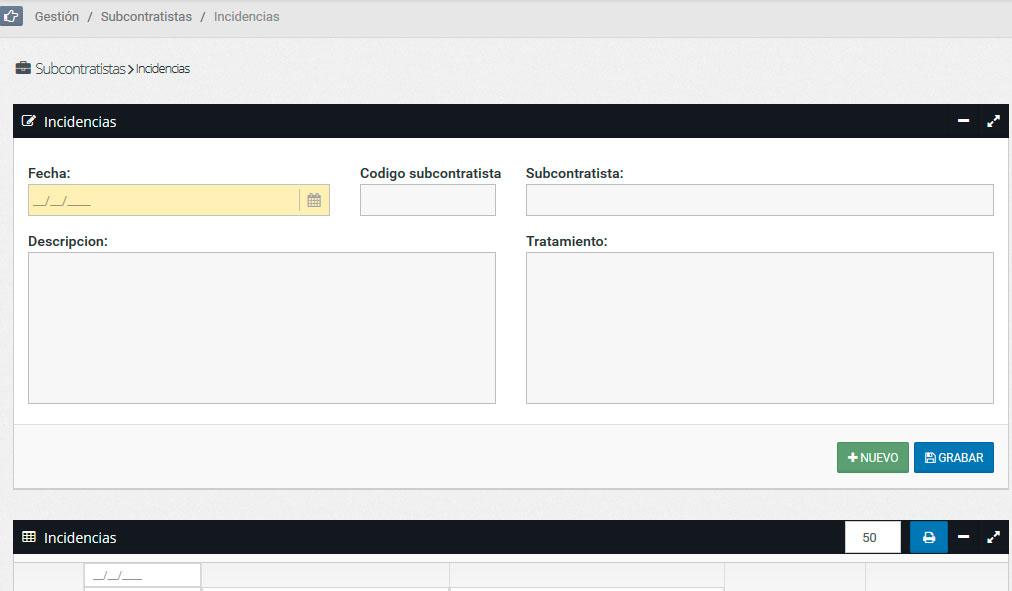This screenshot has height=591, width=1012.
Task: Click the GRABAR button
Action: (x=954, y=457)
